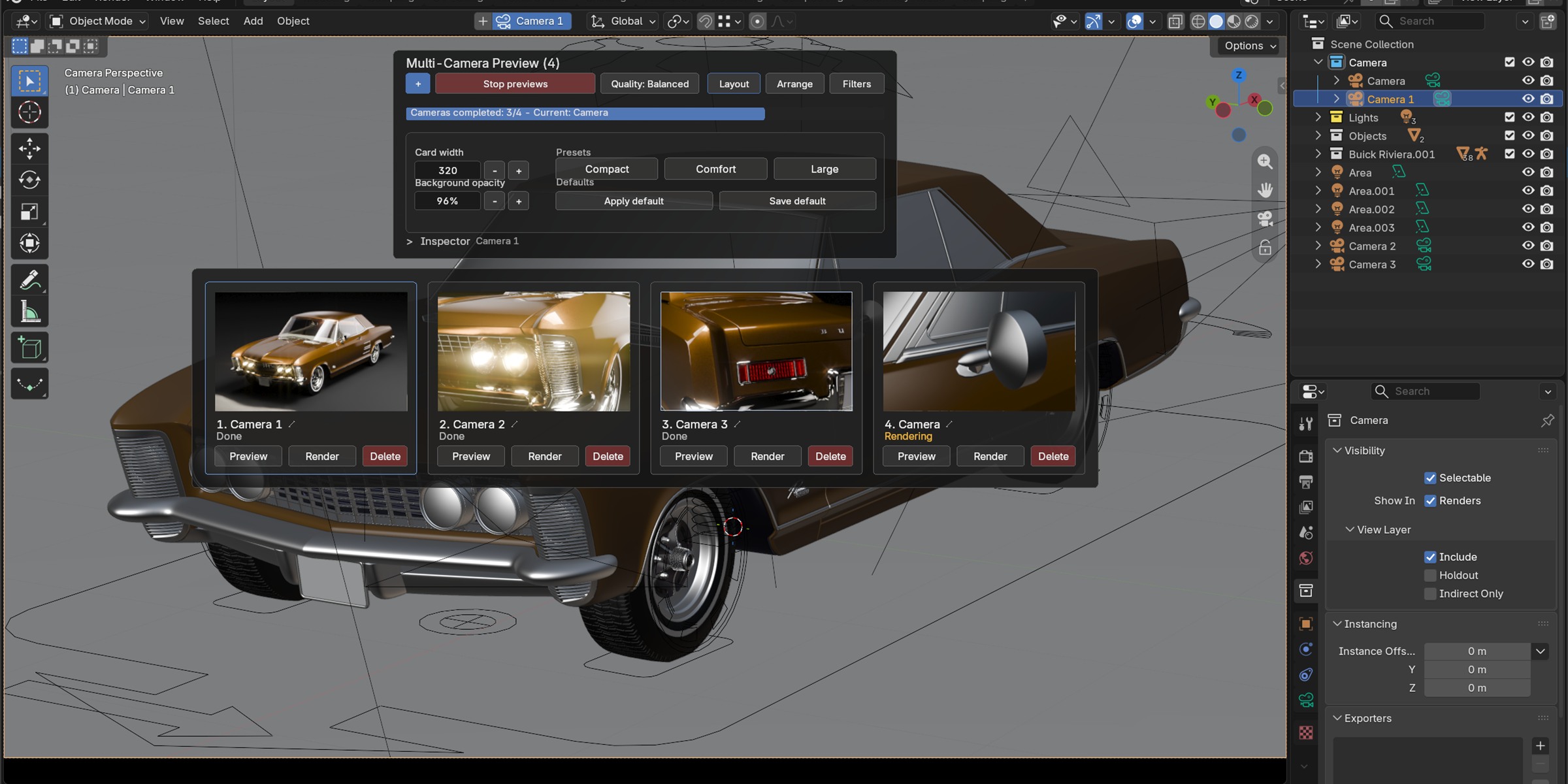The height and width of the screenshot is (784, 1568).
Task: Select the Annotate tool
Action: [29, 280]
